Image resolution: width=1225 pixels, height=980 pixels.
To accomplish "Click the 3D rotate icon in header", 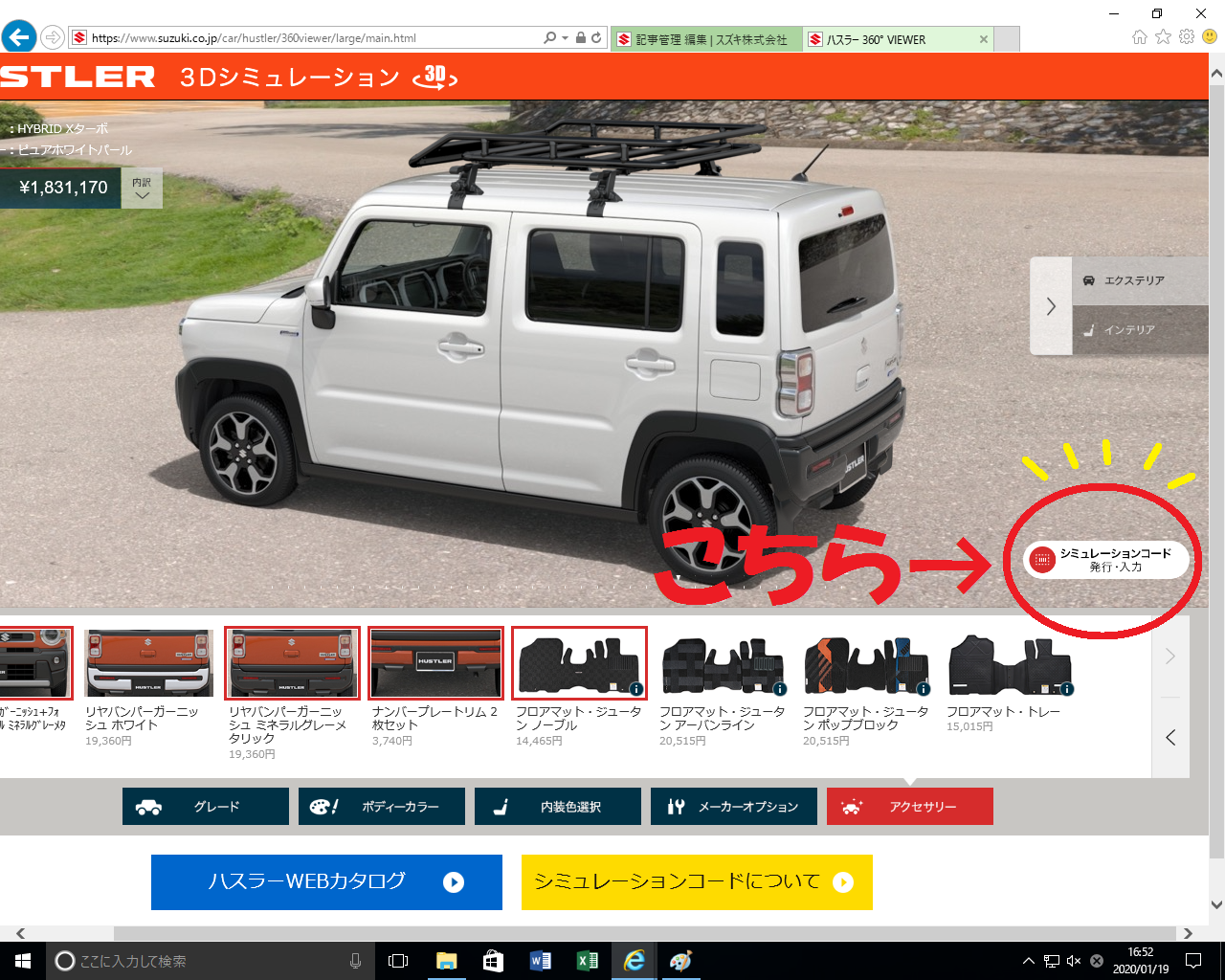I will pos(434,77).
